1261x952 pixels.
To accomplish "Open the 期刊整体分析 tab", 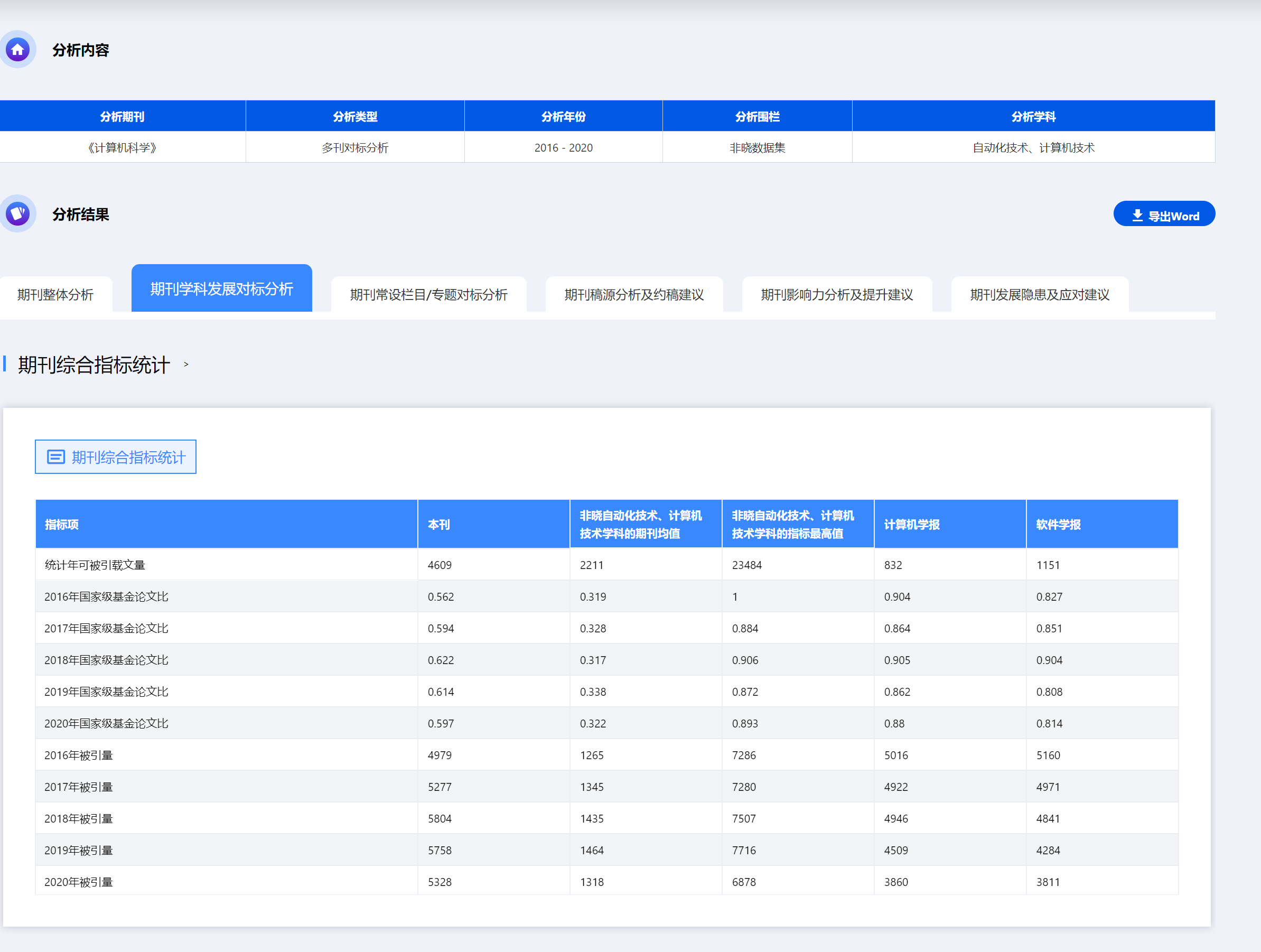I will coord(56,294).
